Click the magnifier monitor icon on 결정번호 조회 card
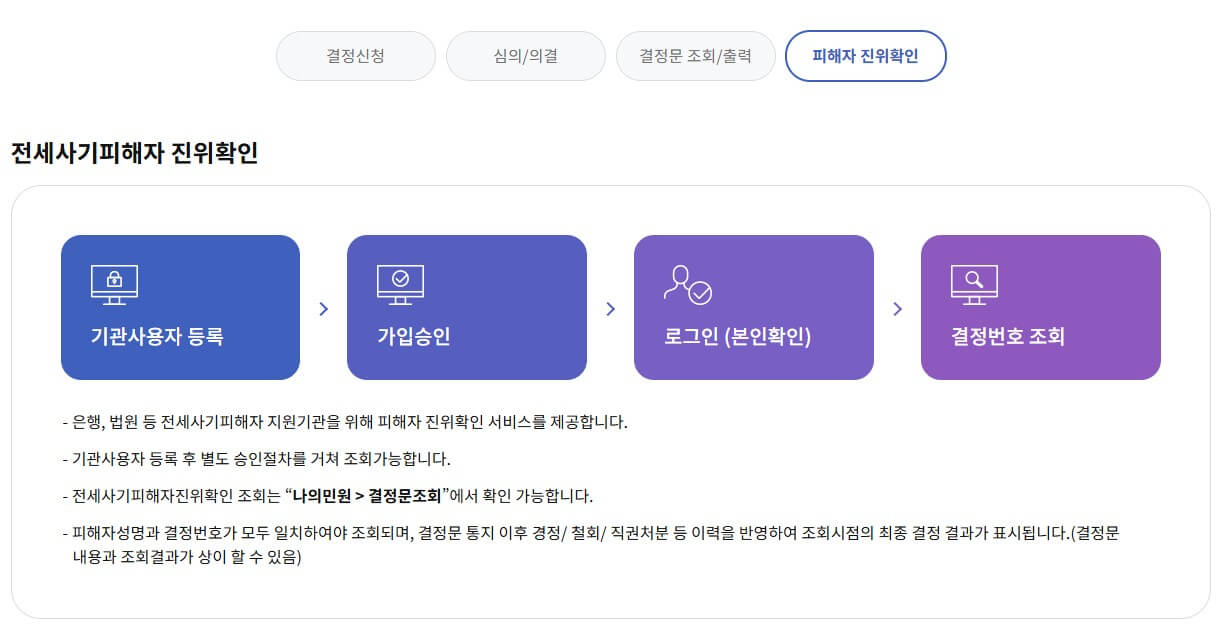The width and height of the screenshot is (1224, 630). [x=975, y=283]
